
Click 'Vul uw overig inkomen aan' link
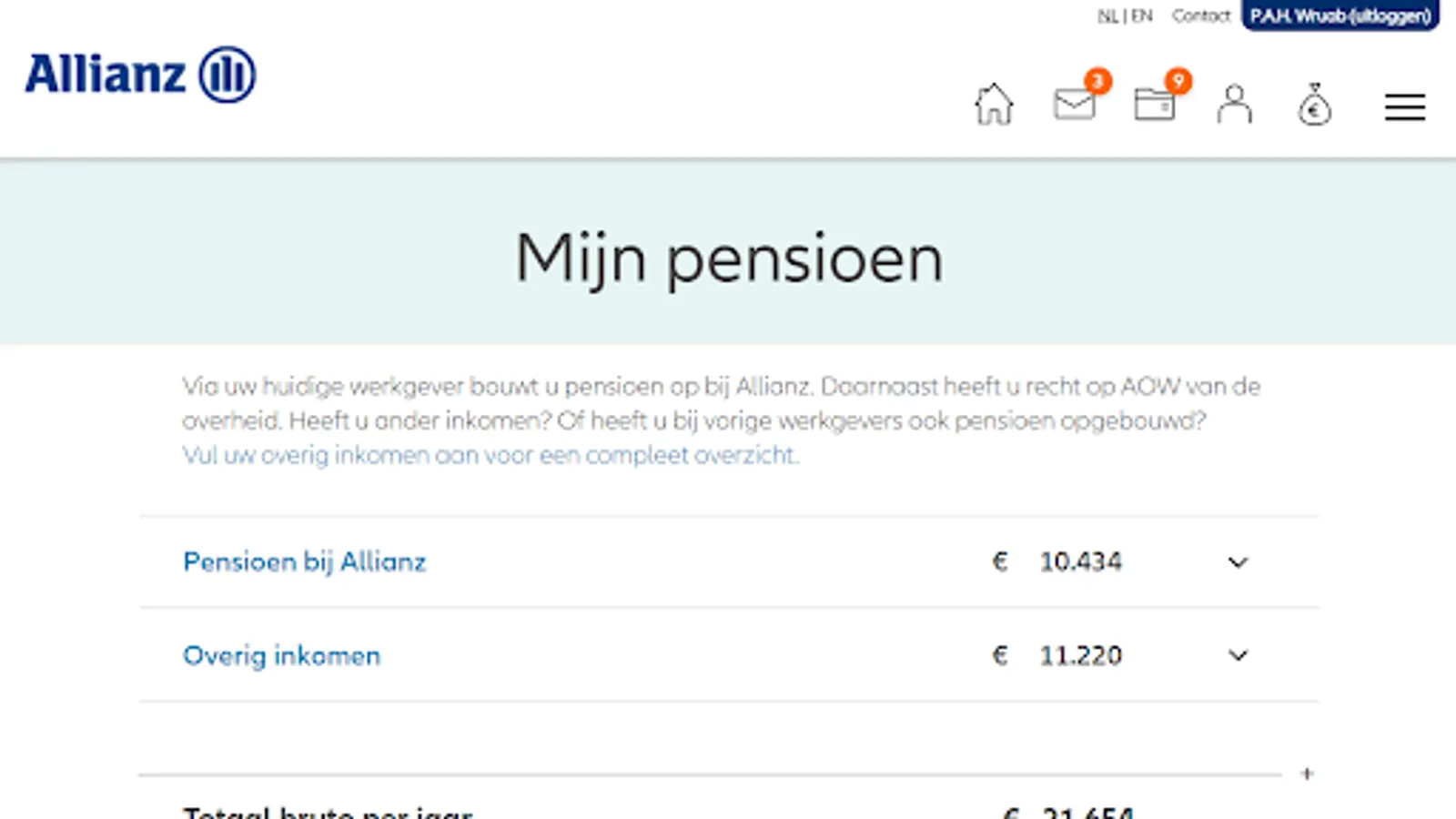(x=490, y=455)
